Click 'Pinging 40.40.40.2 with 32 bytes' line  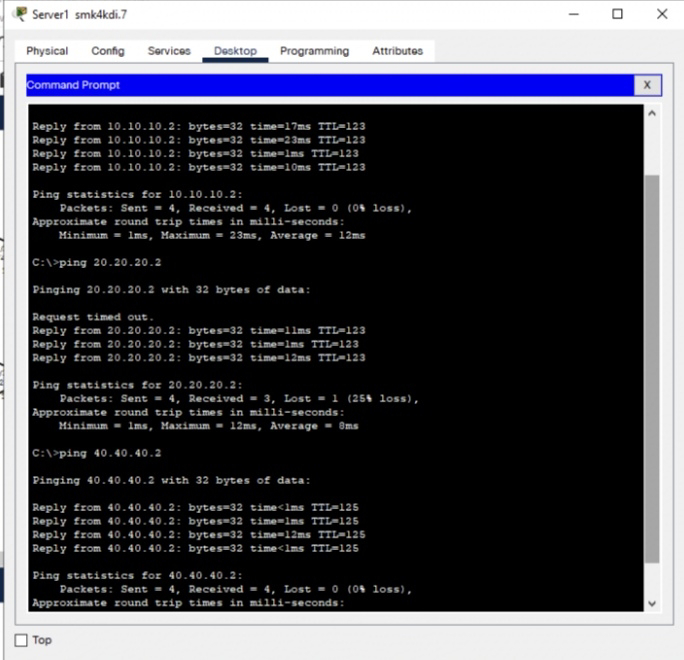click(x=171, y=481)
